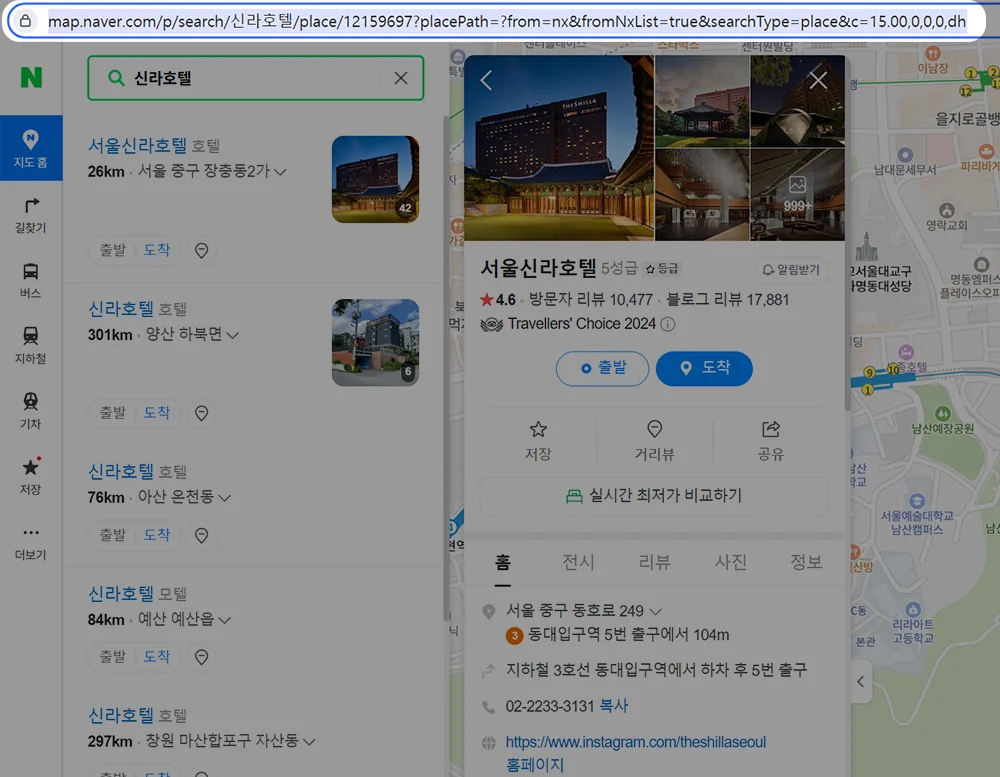Click the address bar lock icon
Screen dimensions: 1000x777
click(x=26, y=21)
